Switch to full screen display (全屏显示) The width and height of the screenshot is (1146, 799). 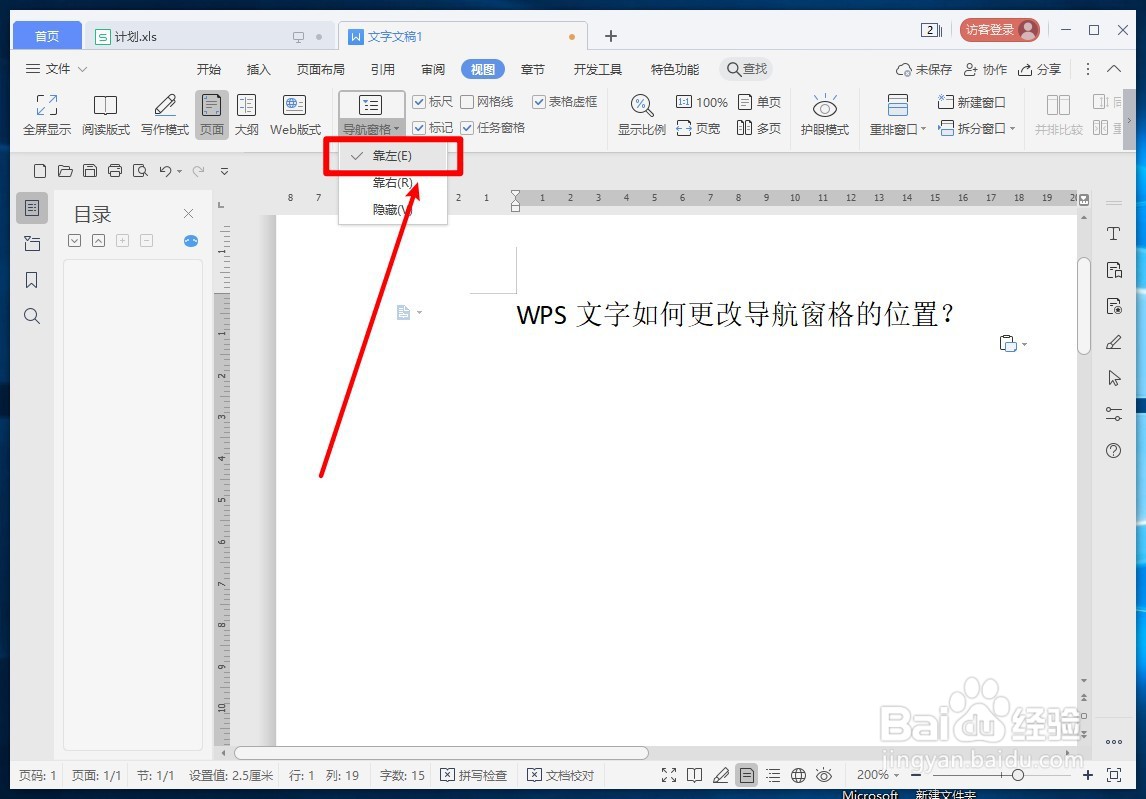pos(47,115)
